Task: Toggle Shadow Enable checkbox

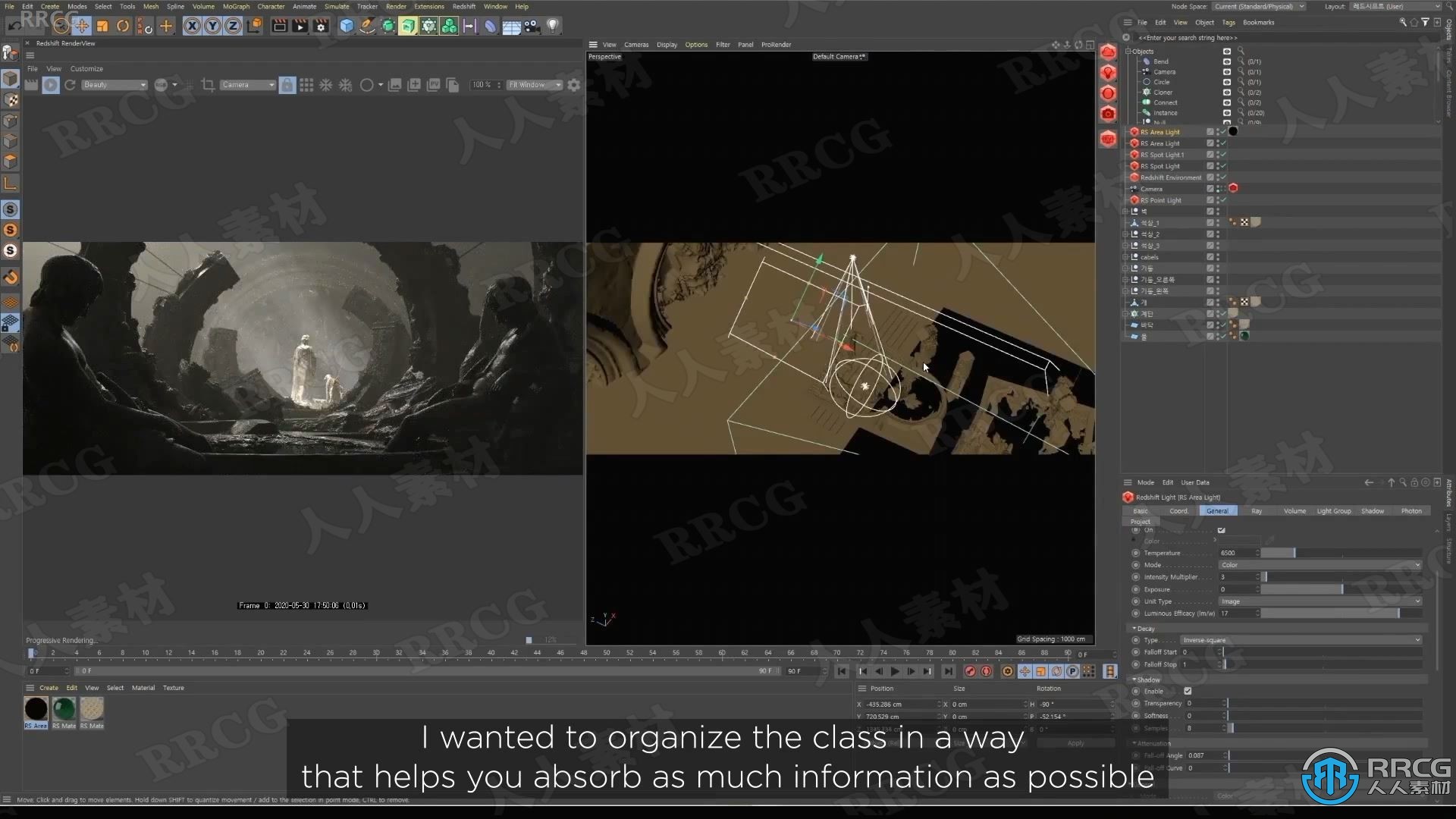Action: [1188, 691]
